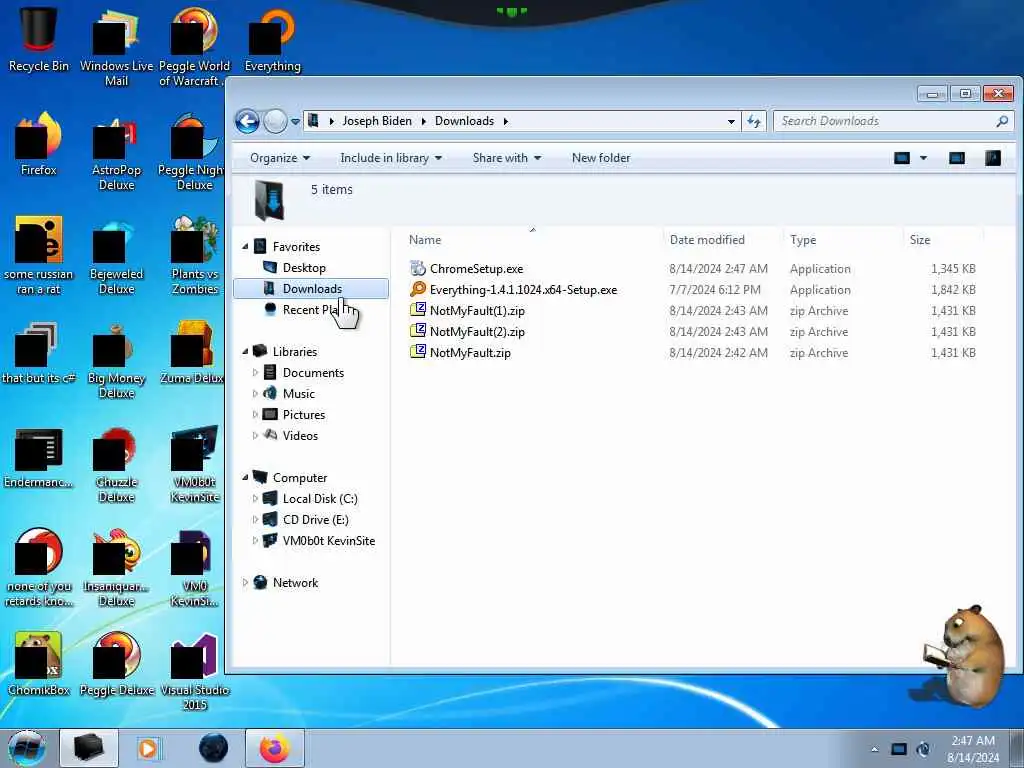1024x768 pixels.
Task: Open the recent pages dropdown beside the Forward arrow
Action: [x=295, y=121]
